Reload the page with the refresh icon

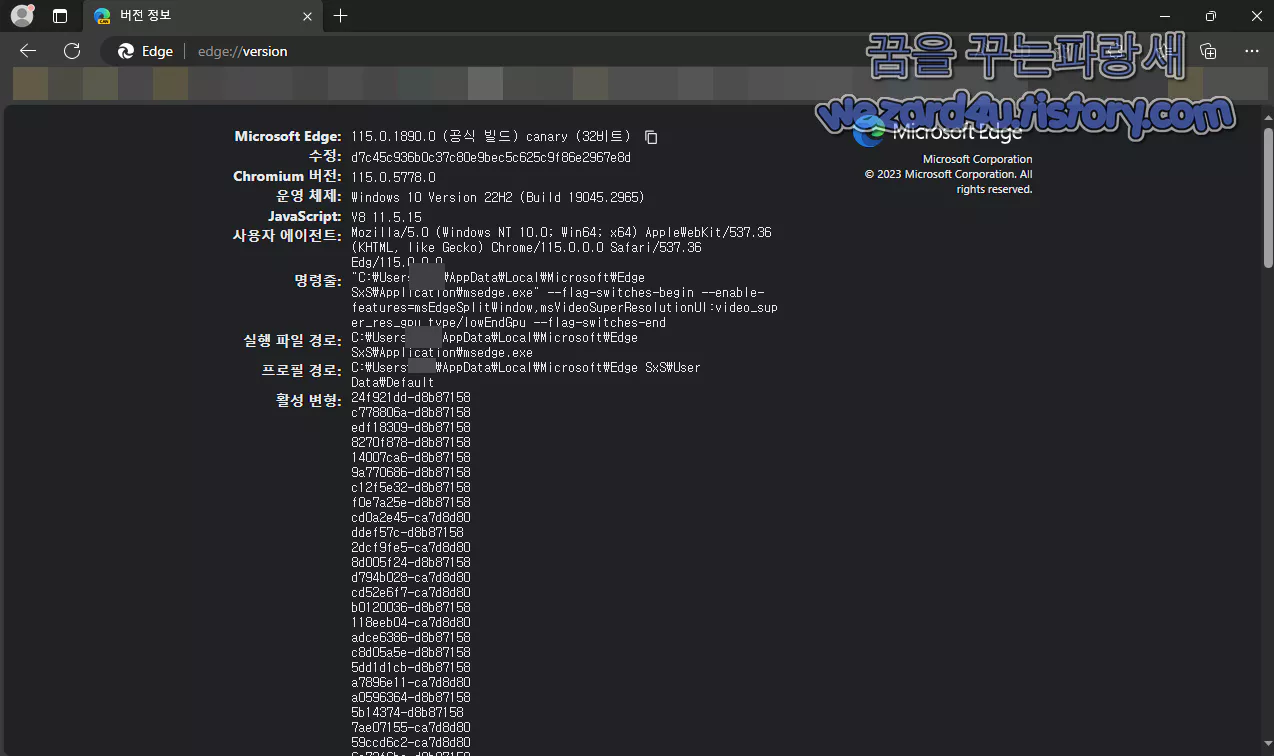[x=71, y=51]
